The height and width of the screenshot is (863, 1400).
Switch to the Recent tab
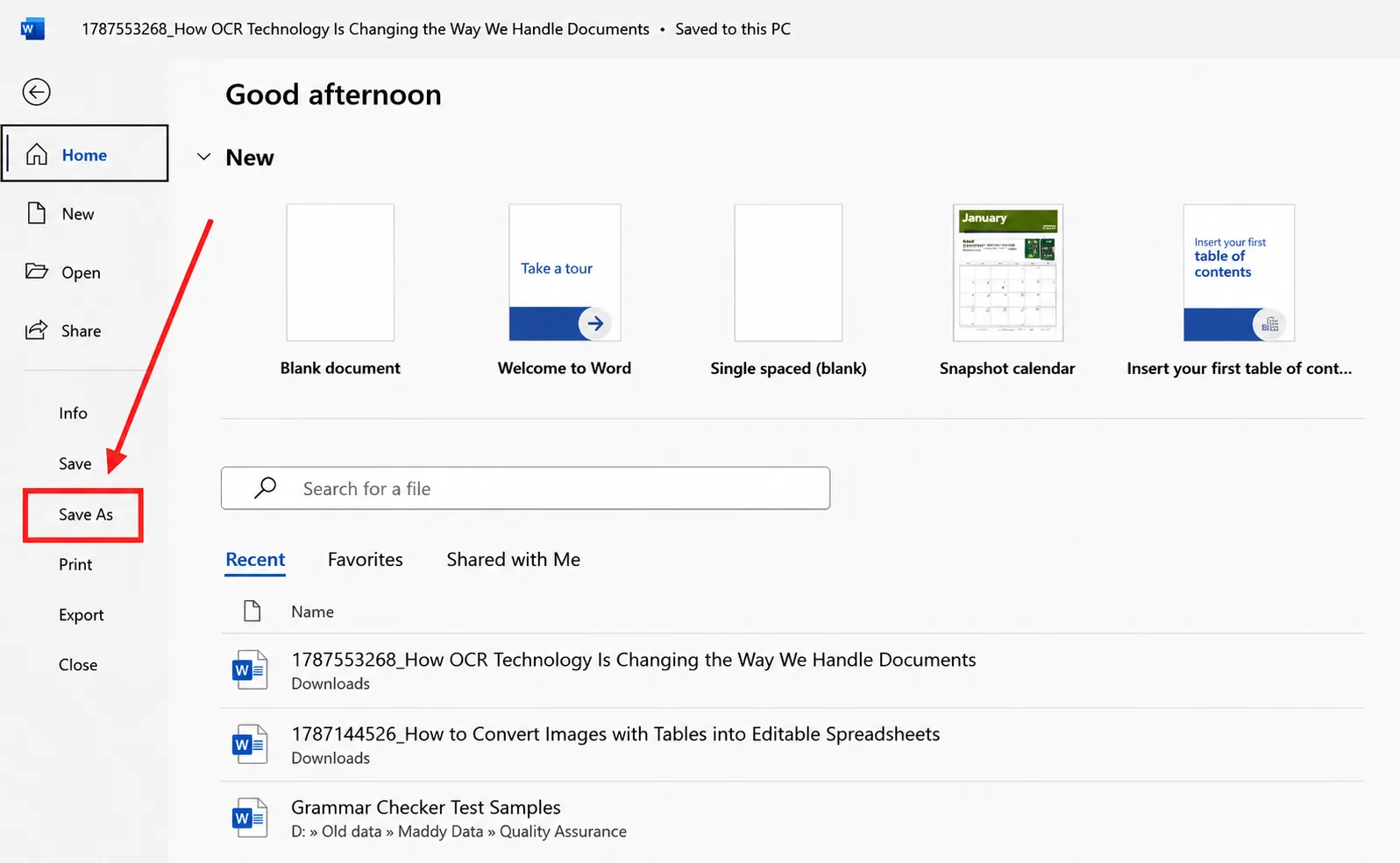coord(255,560)
